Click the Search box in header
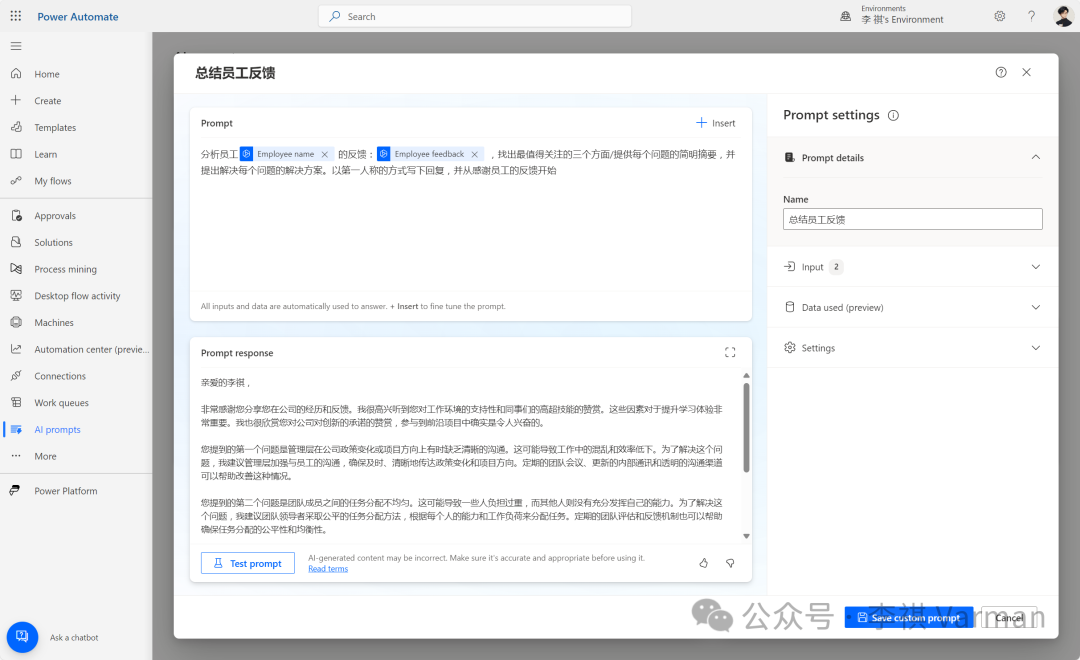This screenshot has width=1080, height=660. click(475, 16)
